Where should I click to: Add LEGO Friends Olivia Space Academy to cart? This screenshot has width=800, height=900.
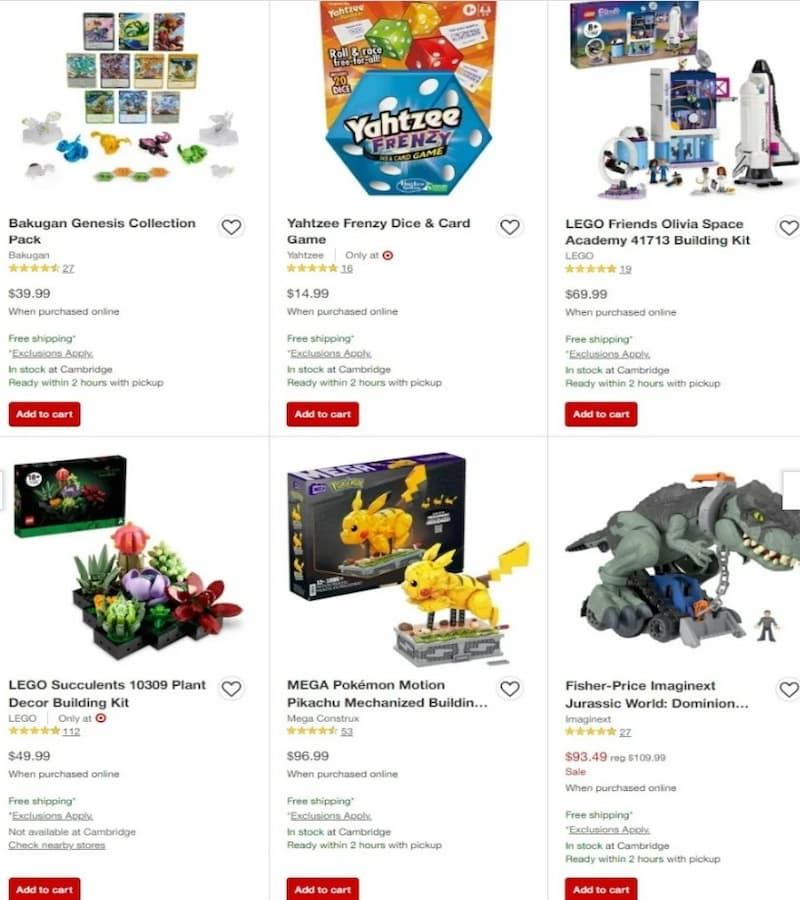tap(601, 414)
